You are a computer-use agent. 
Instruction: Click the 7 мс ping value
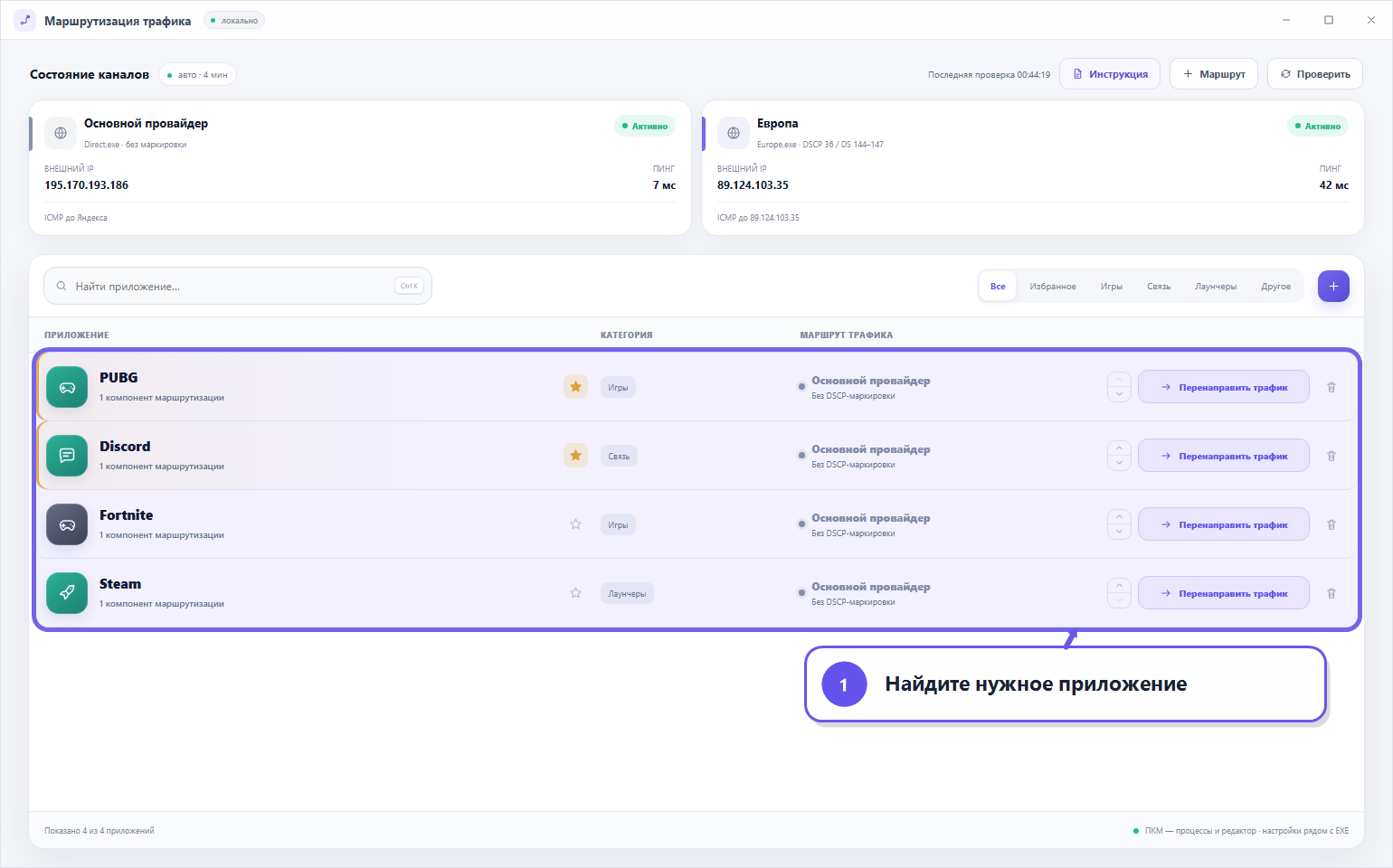(664, 185)
